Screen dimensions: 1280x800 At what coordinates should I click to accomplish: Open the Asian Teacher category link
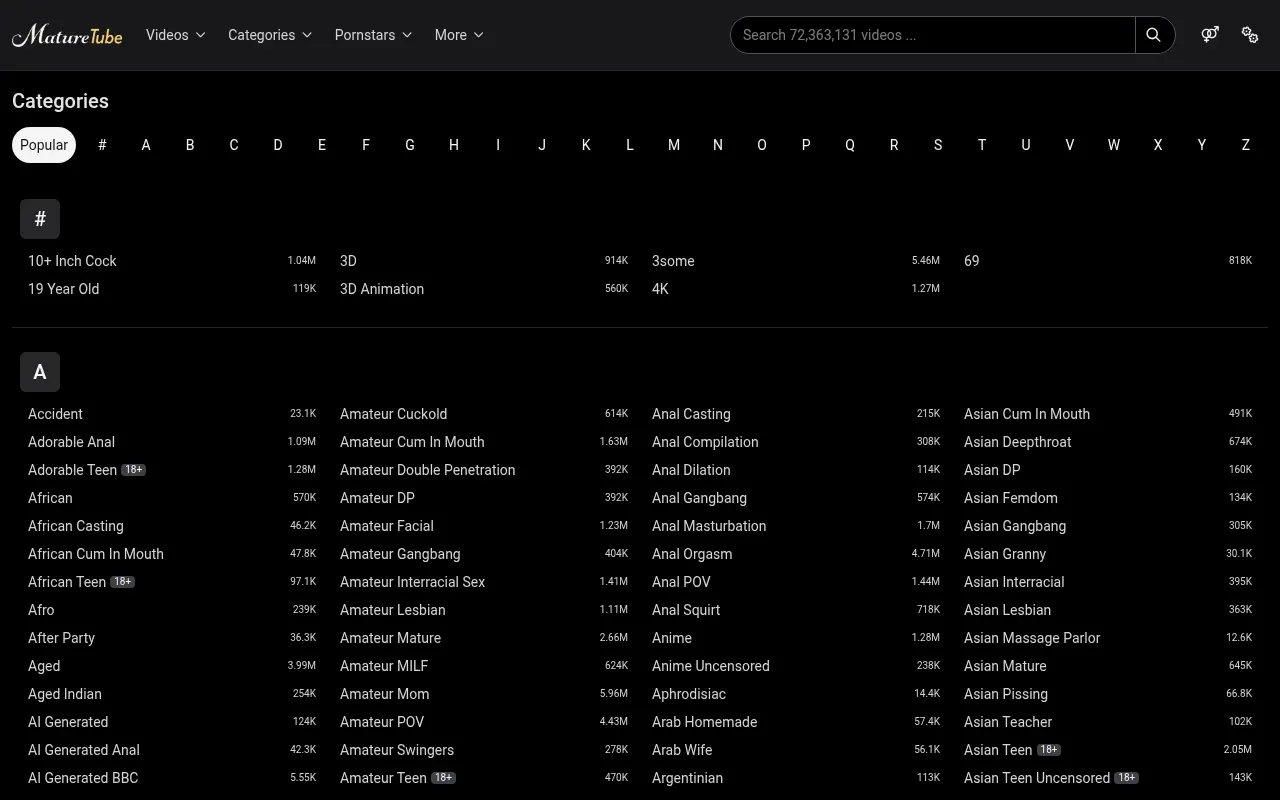1008,722
